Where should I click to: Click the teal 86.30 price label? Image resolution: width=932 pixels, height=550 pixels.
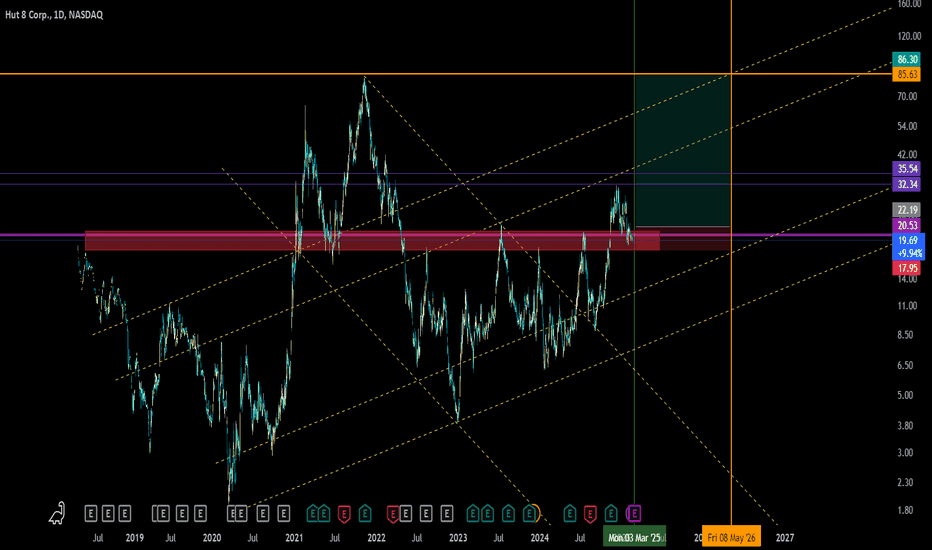point(907,59)
